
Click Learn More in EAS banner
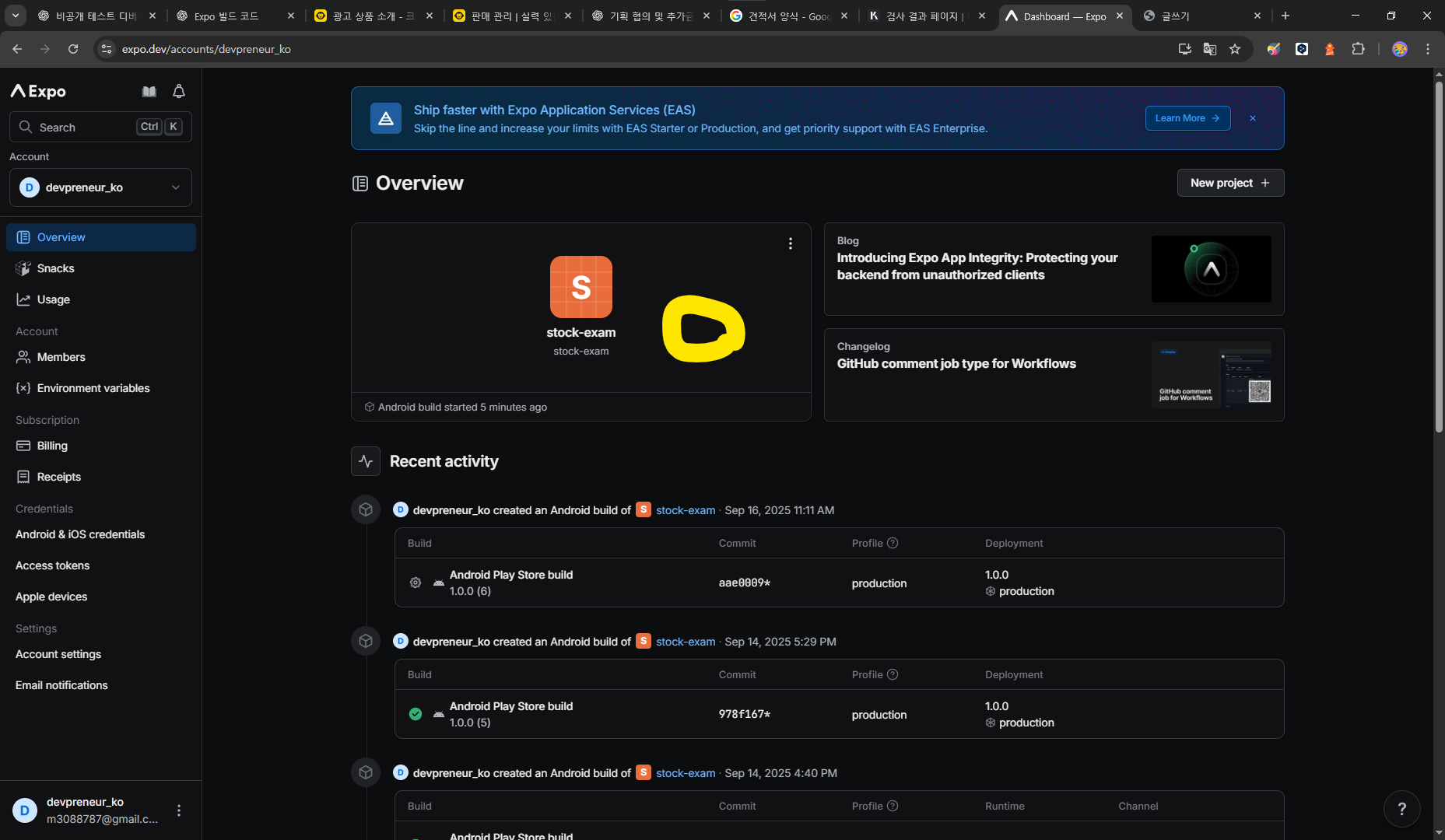point(1187,118)
